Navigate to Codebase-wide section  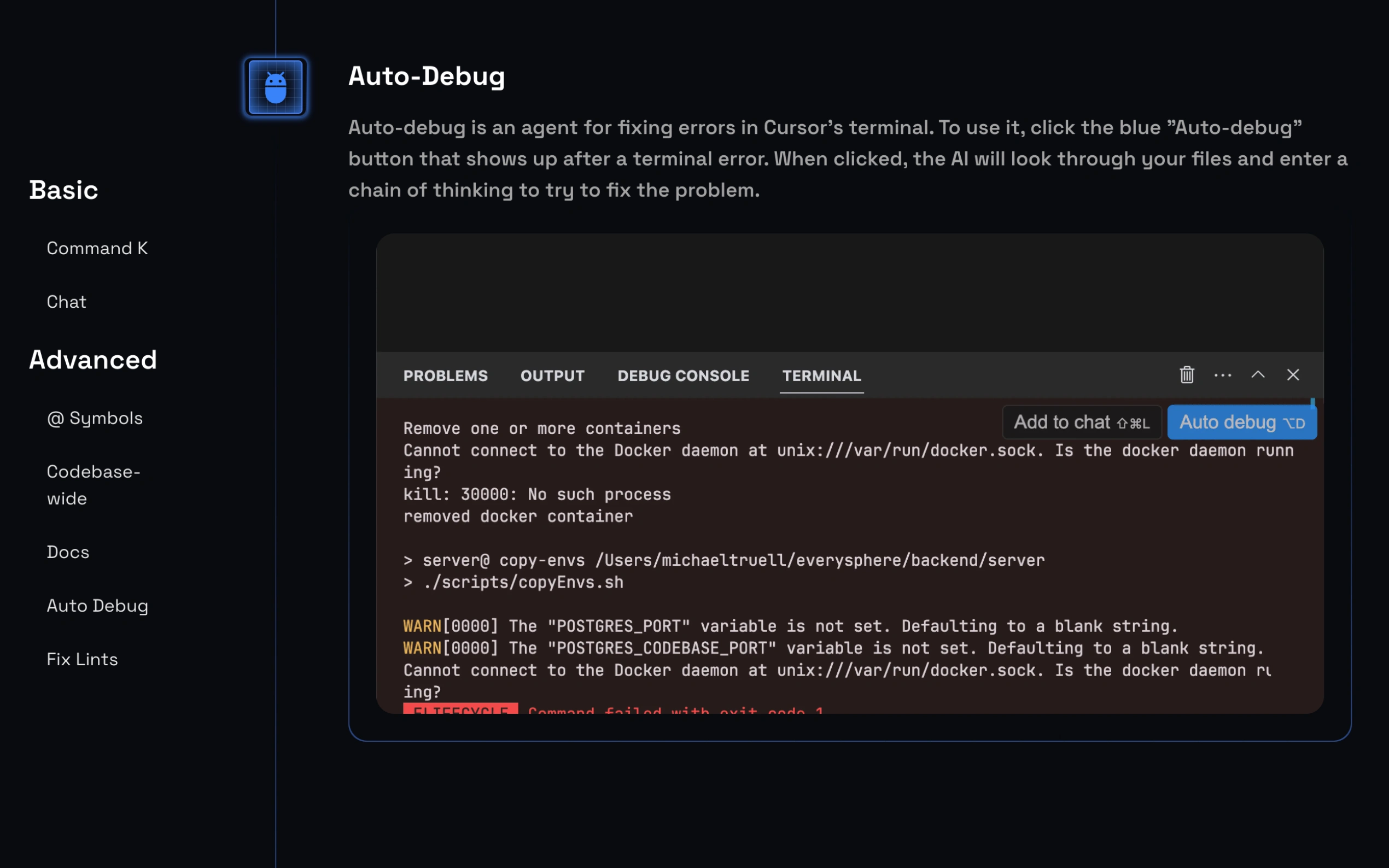click(x=93, y=485)
